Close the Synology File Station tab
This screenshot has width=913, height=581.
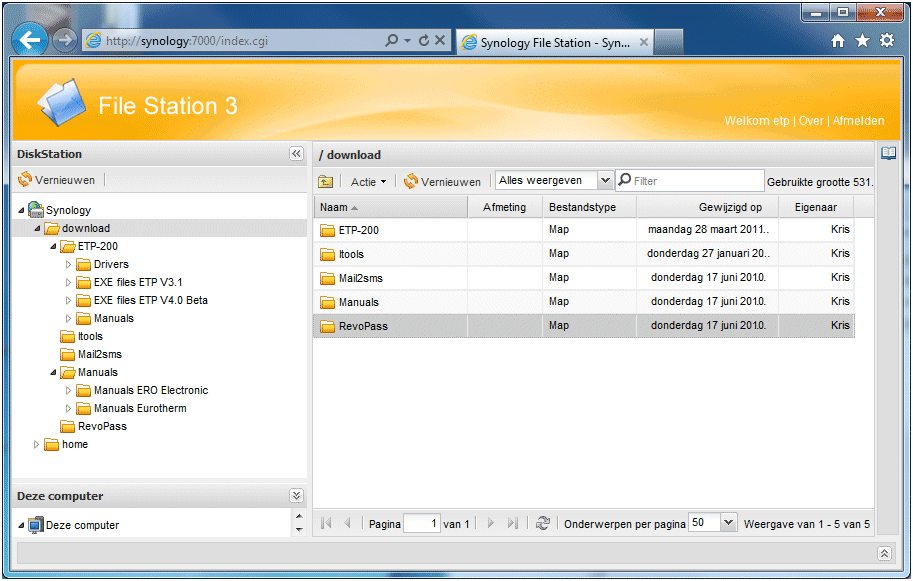point(643,42)
